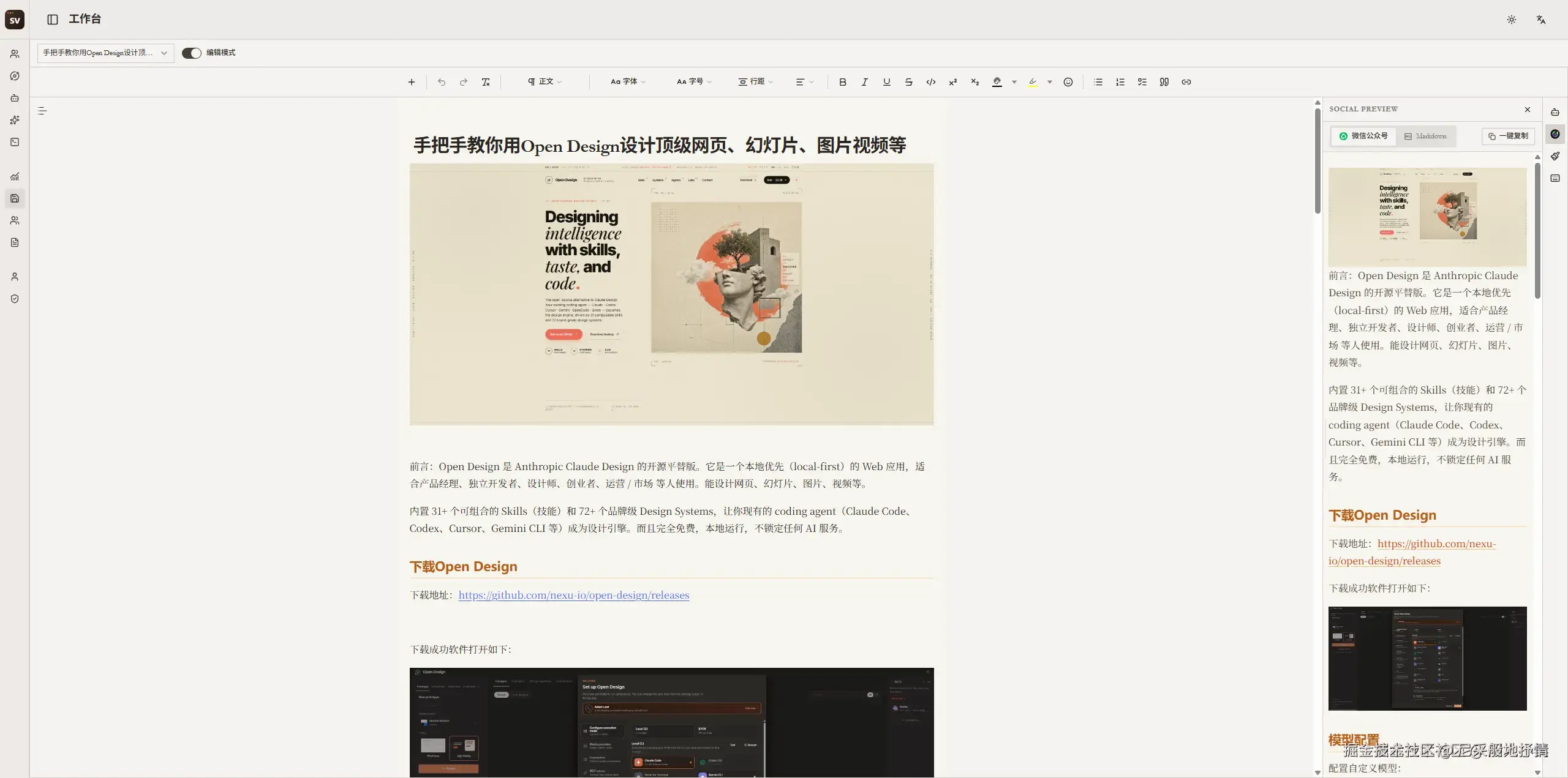Open the robot icon in left sidebar
The height and width of the screenshot is (778, 1568).
tap(15, 98)
